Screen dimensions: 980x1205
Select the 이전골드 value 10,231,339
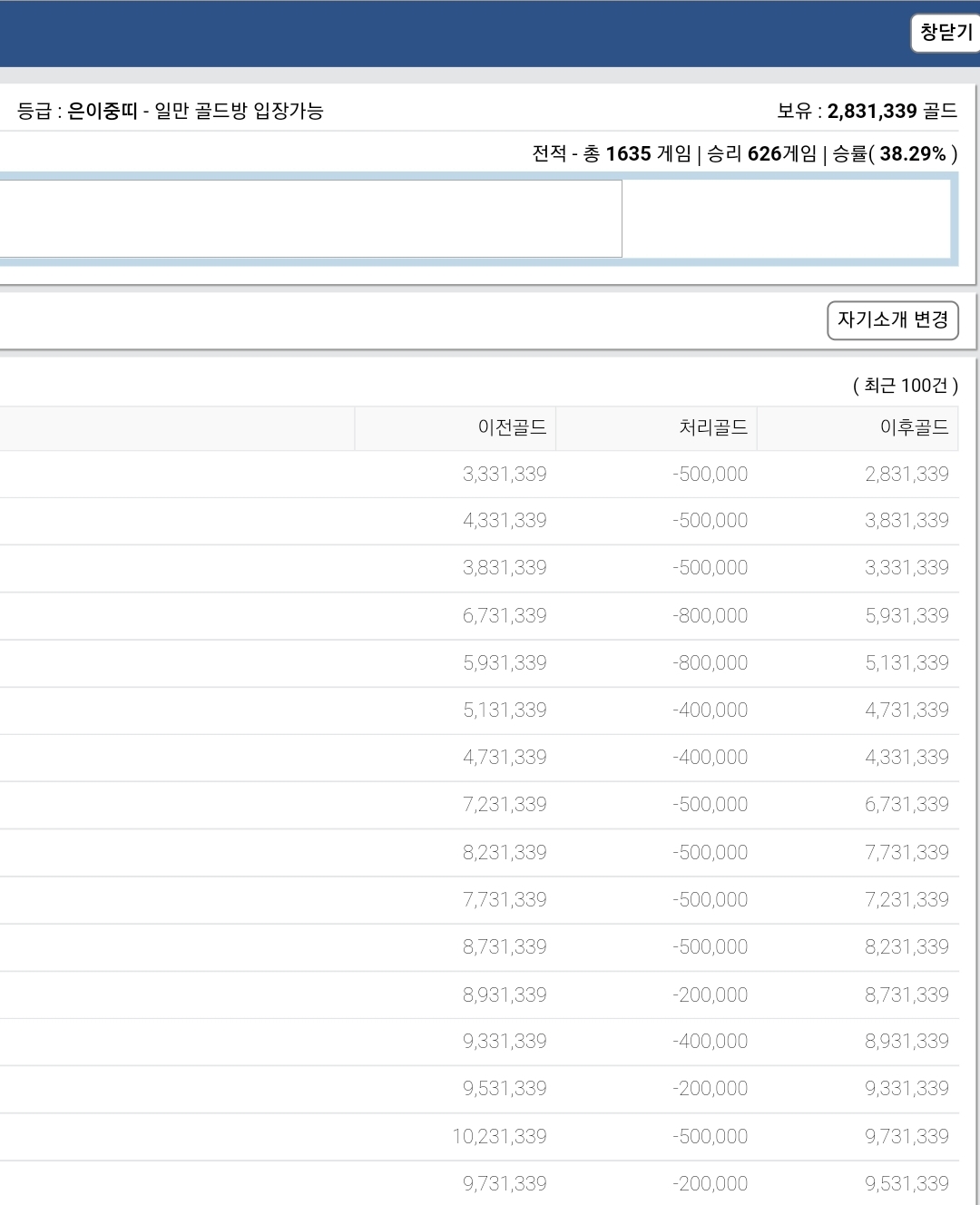point(499,1136)
